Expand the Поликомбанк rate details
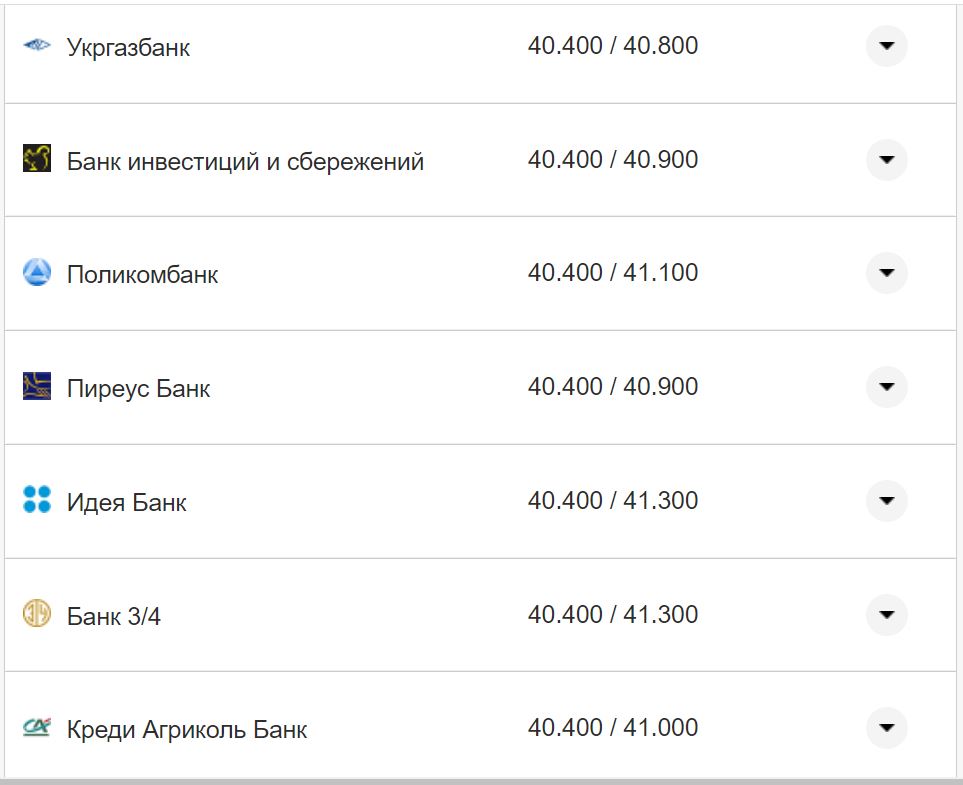 (886, 273)
